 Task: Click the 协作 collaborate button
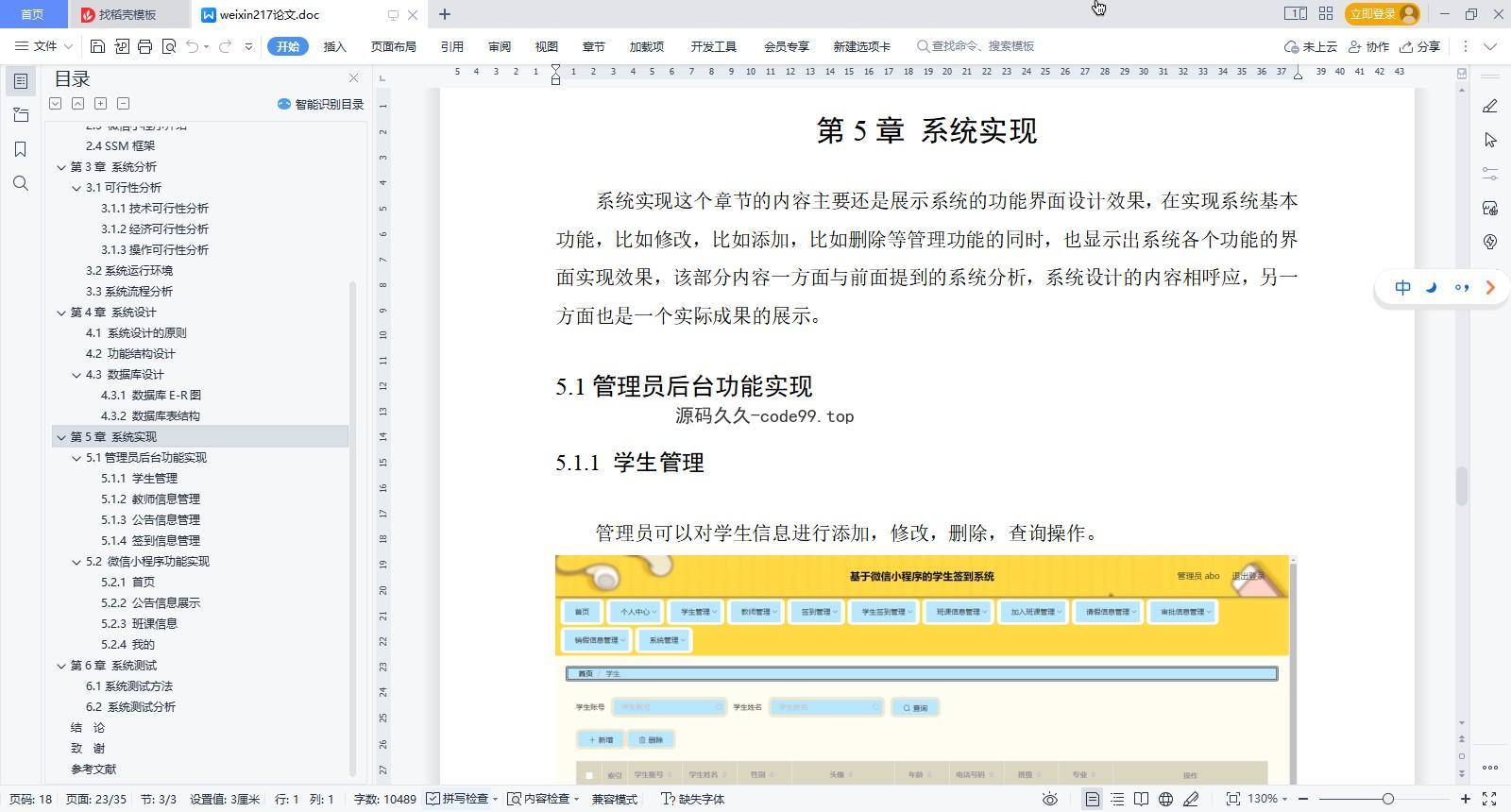click(x=1368, y=46)
